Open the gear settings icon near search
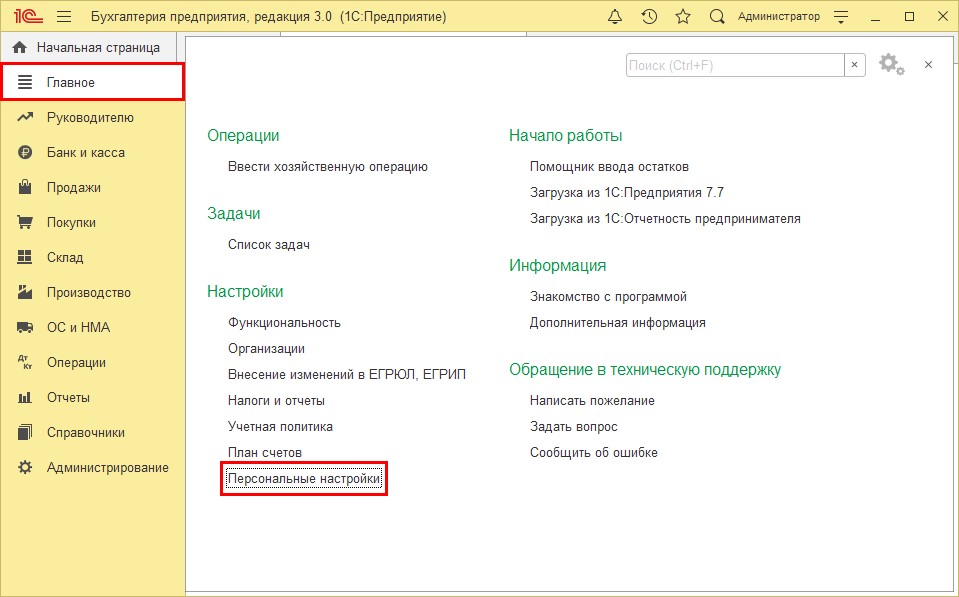 click(x=890, y=64)
